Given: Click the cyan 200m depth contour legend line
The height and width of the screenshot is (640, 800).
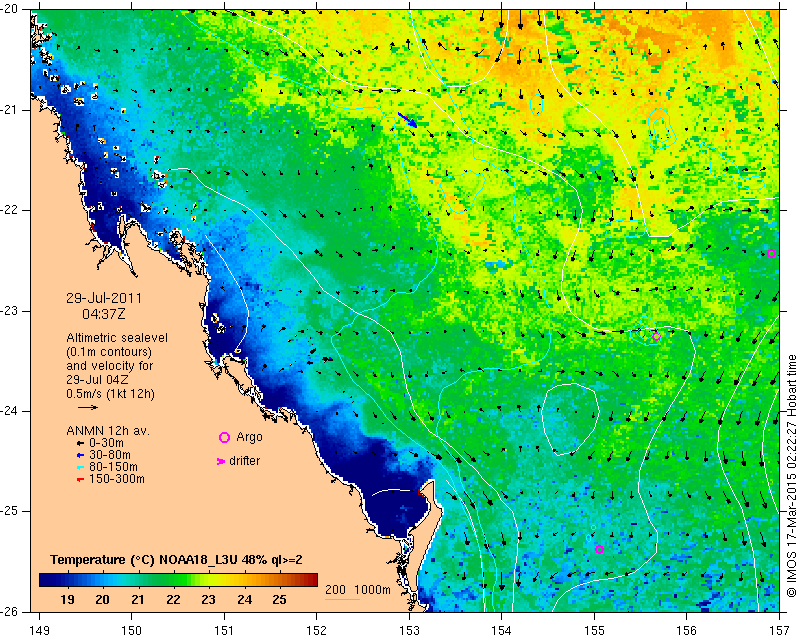Looking at the screenshot, I should (x=342, y=600).
